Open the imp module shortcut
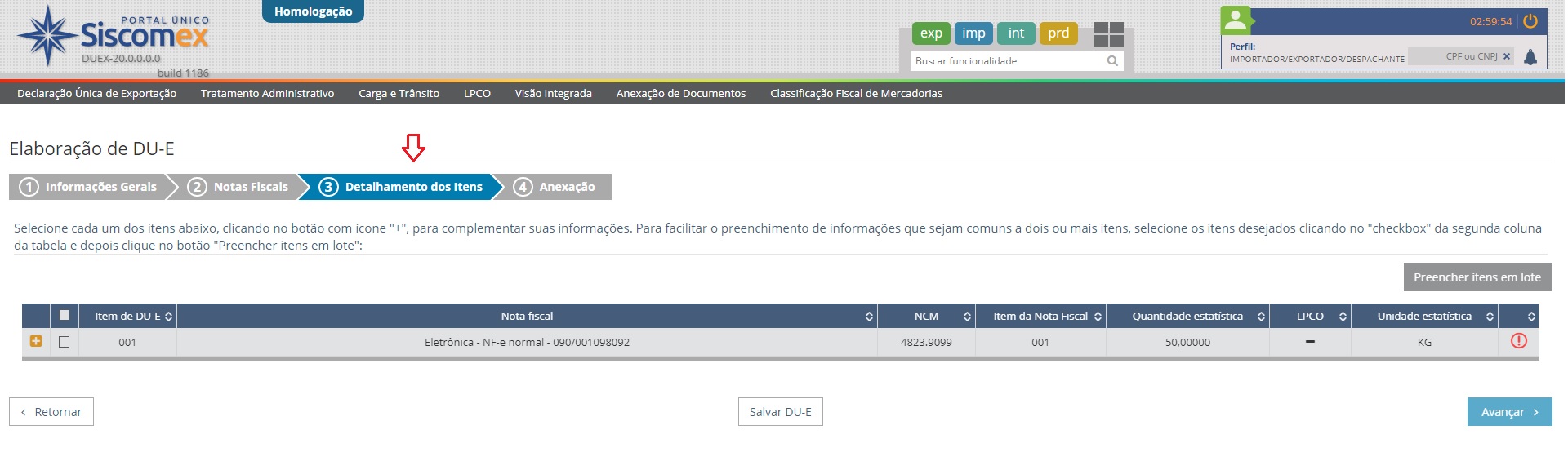 (x=973, y=33)
